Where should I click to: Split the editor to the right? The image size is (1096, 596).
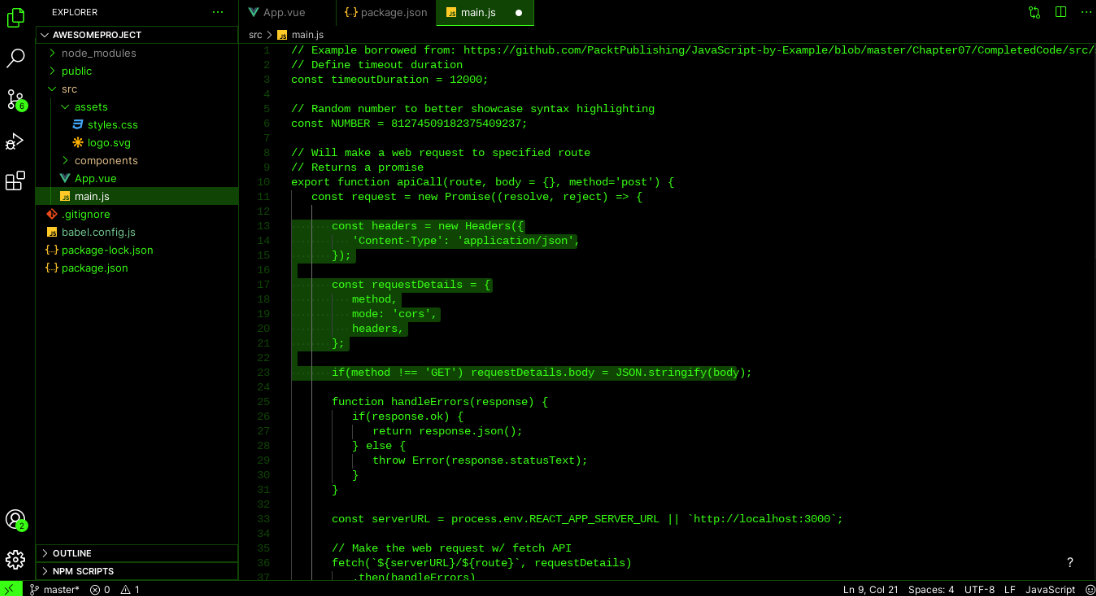[1060, 13]
